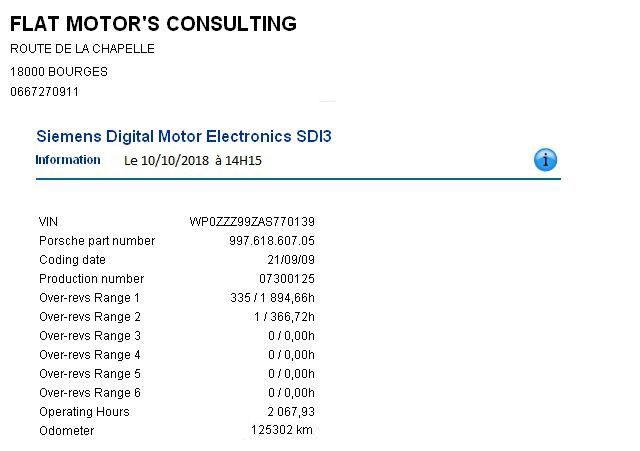Select the Operating Hours value 2 067,93
This screenshot has height=451, width=640.
[291, 412]
